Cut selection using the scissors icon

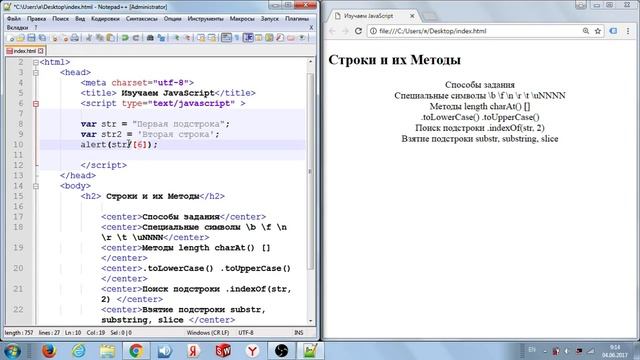[x=88, y=38]
